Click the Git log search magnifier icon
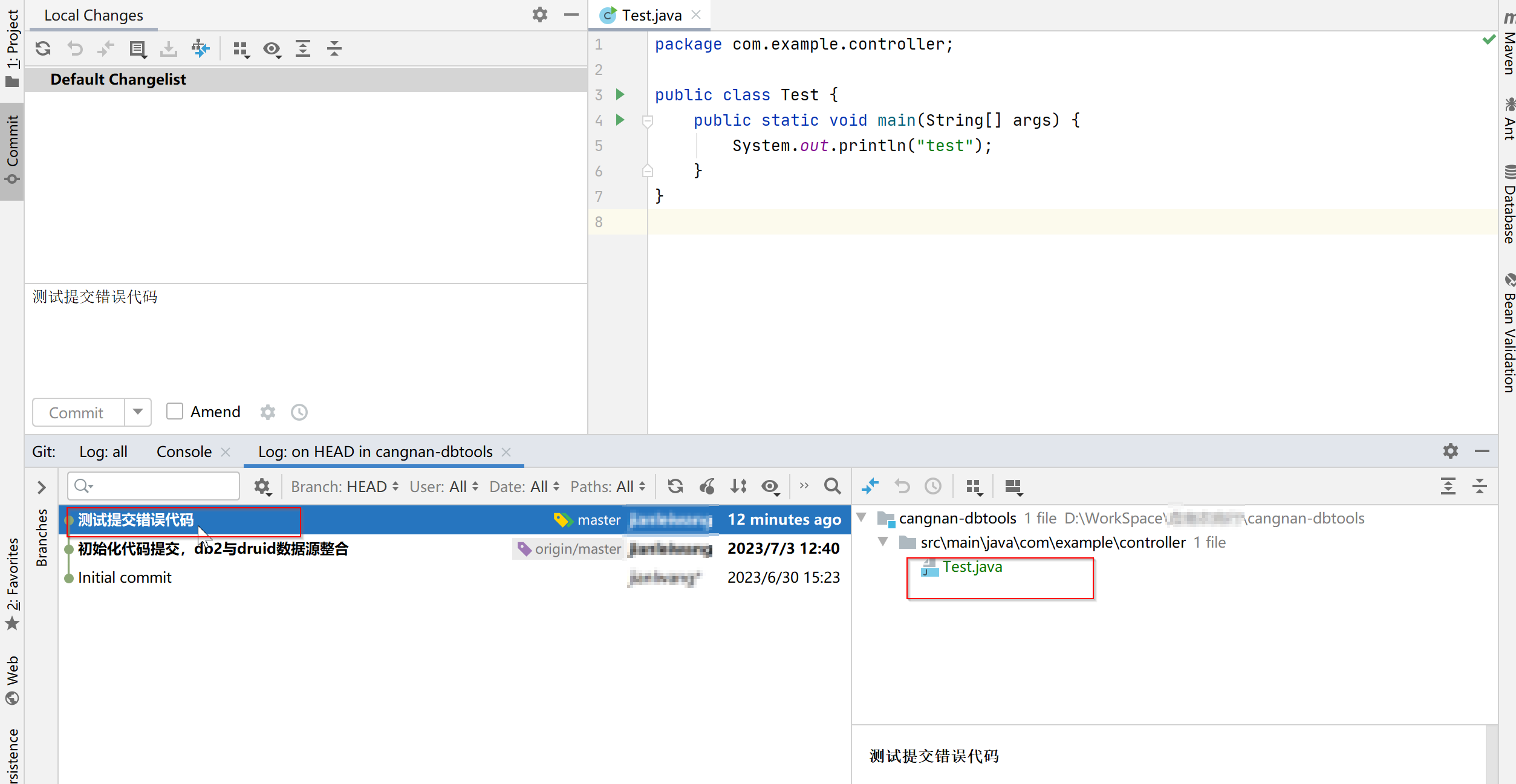This screenshot has width=1516, height=784. [832, 487]
